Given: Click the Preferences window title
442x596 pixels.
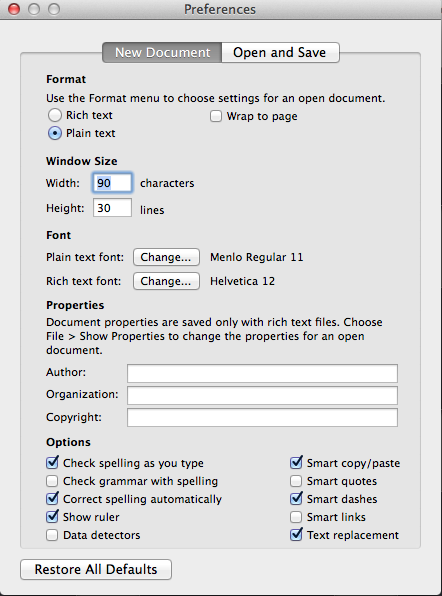Looking at the screenshot, I should (x=220, y=9).
